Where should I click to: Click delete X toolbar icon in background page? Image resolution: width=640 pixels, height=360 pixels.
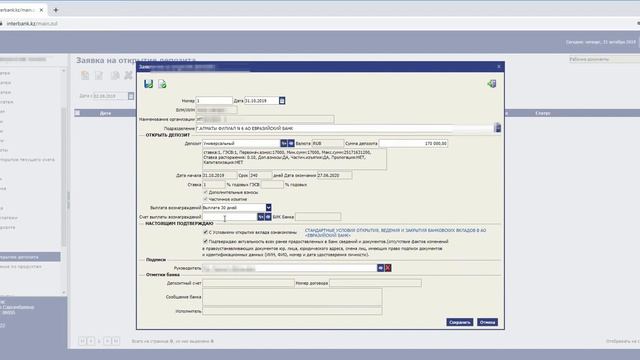click(x=129, y=75)
